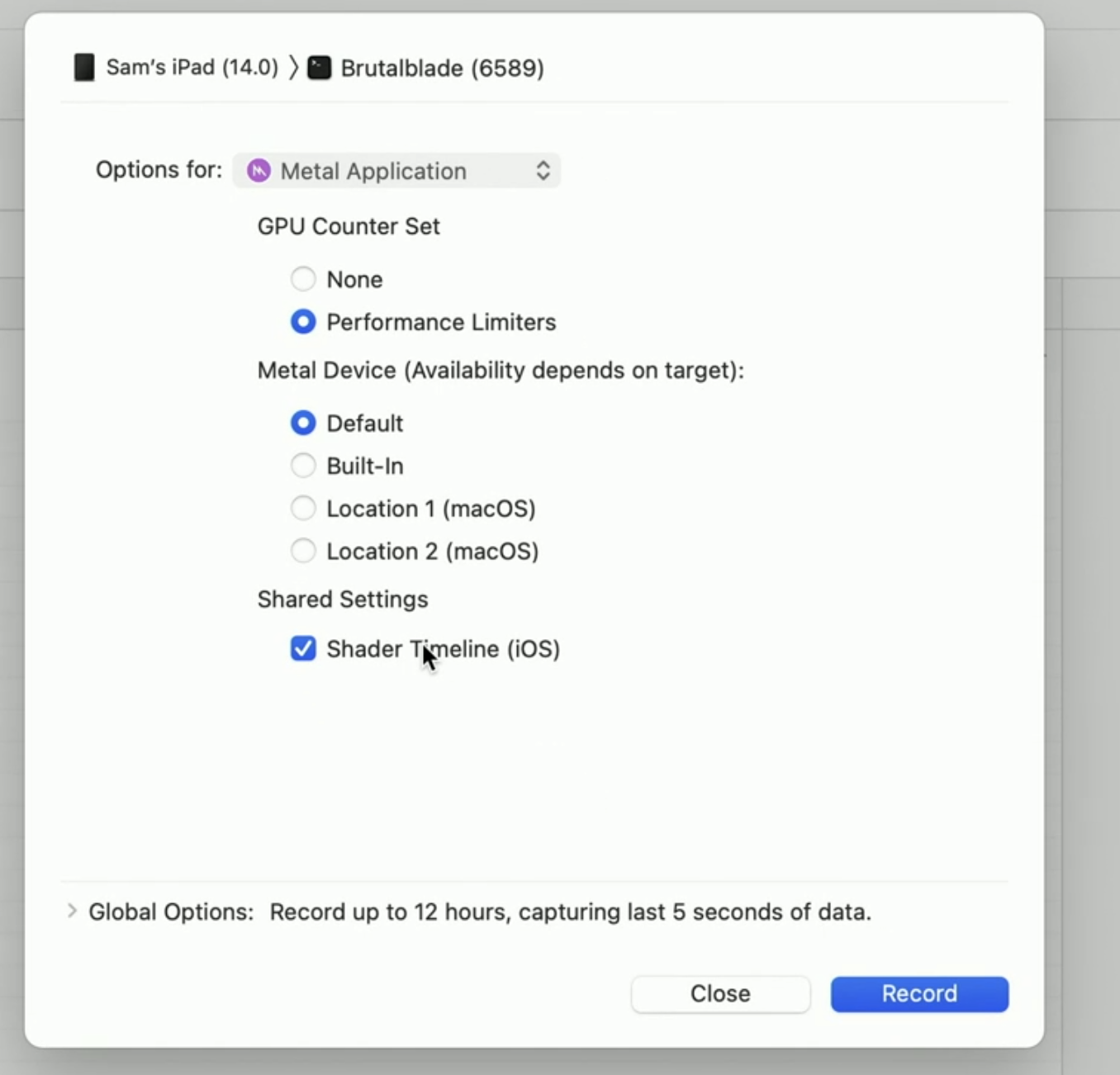The image size is (1120, 1075).
Task: Select Location 2 (macOS) device
Action: 303,551
